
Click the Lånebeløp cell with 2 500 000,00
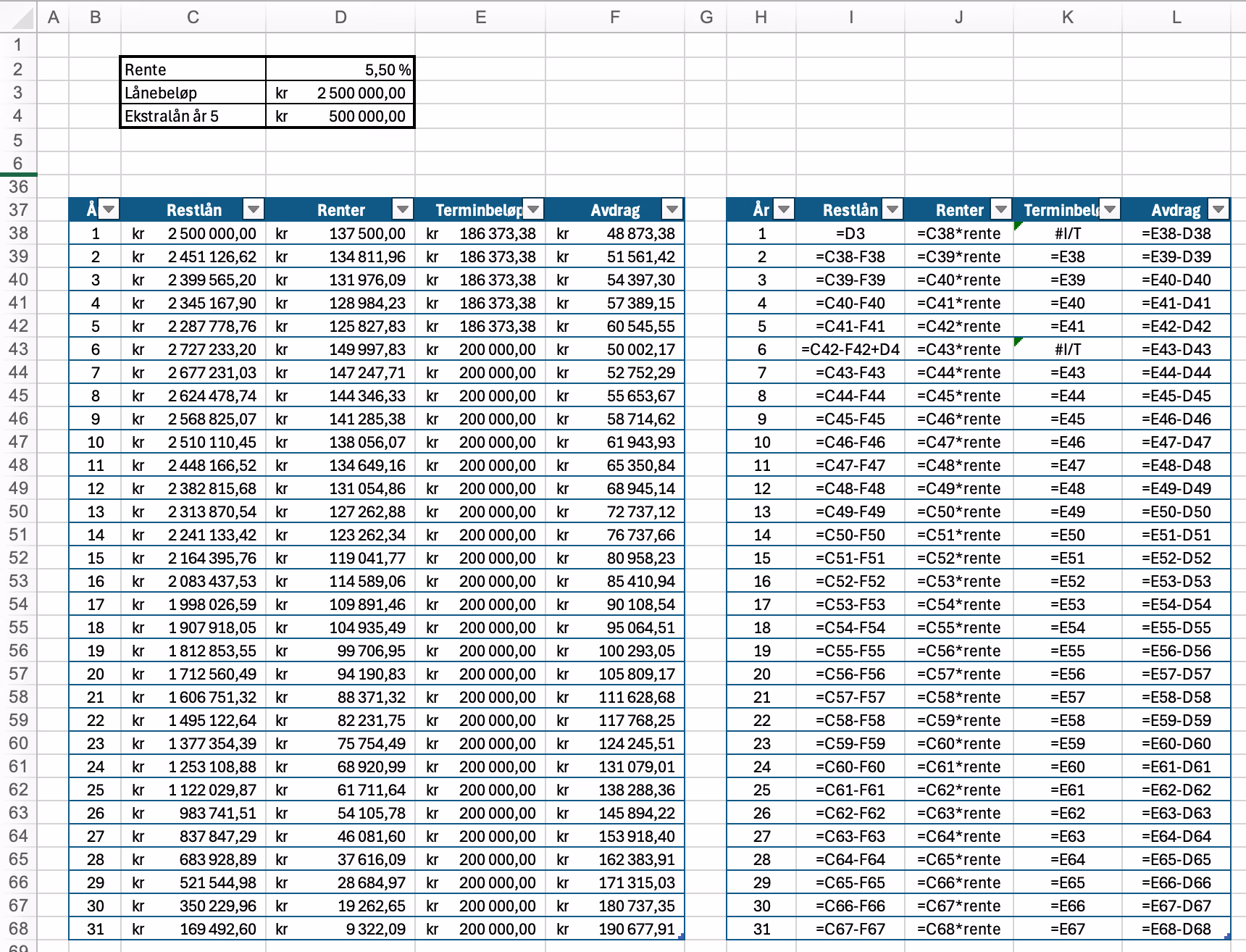click(x=340, y=93)
